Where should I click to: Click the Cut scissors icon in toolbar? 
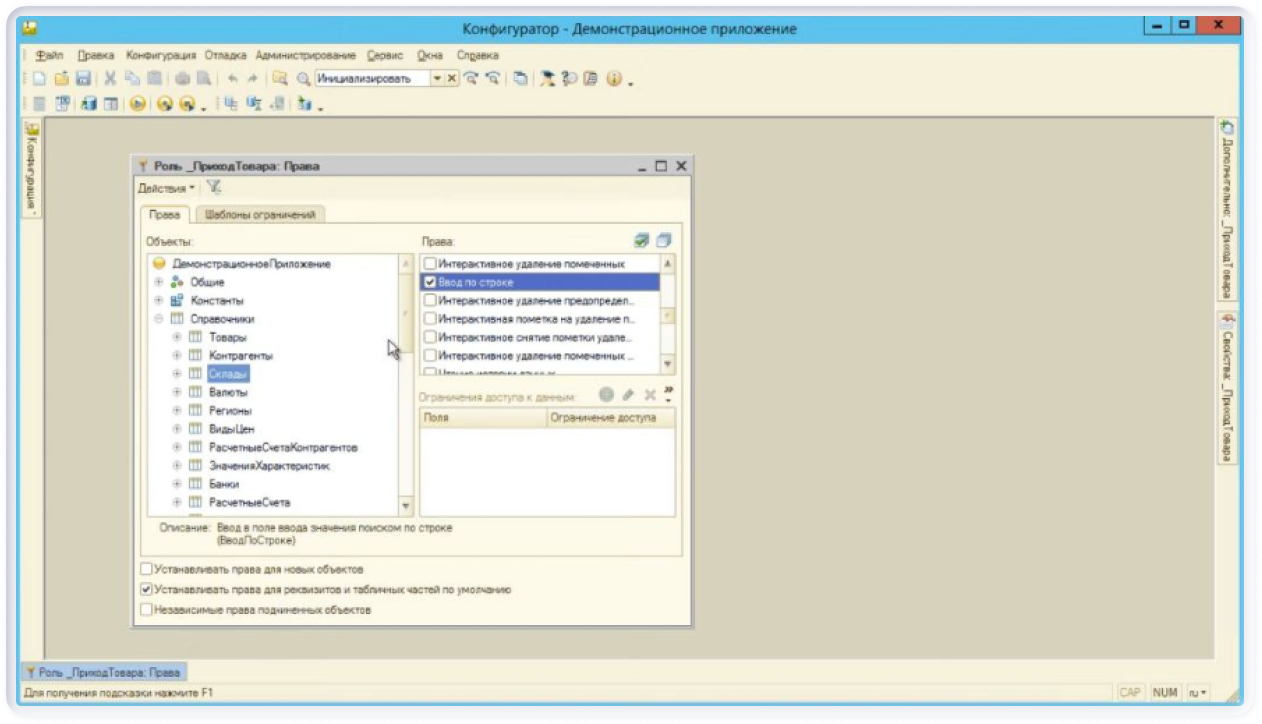tap(110, 78)
